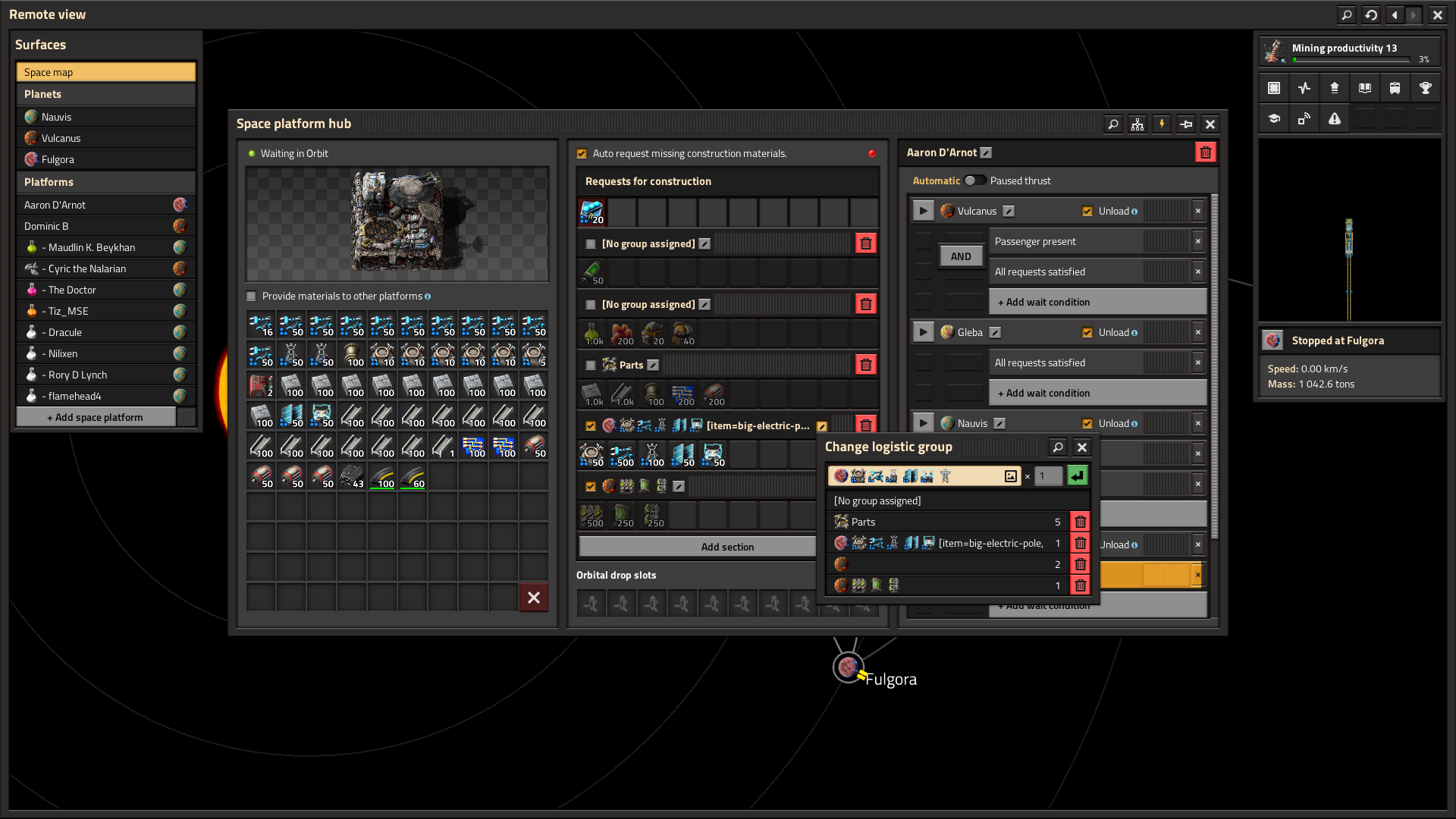
Task: Open the trains overview icon
Action: tap(1395, 88)
